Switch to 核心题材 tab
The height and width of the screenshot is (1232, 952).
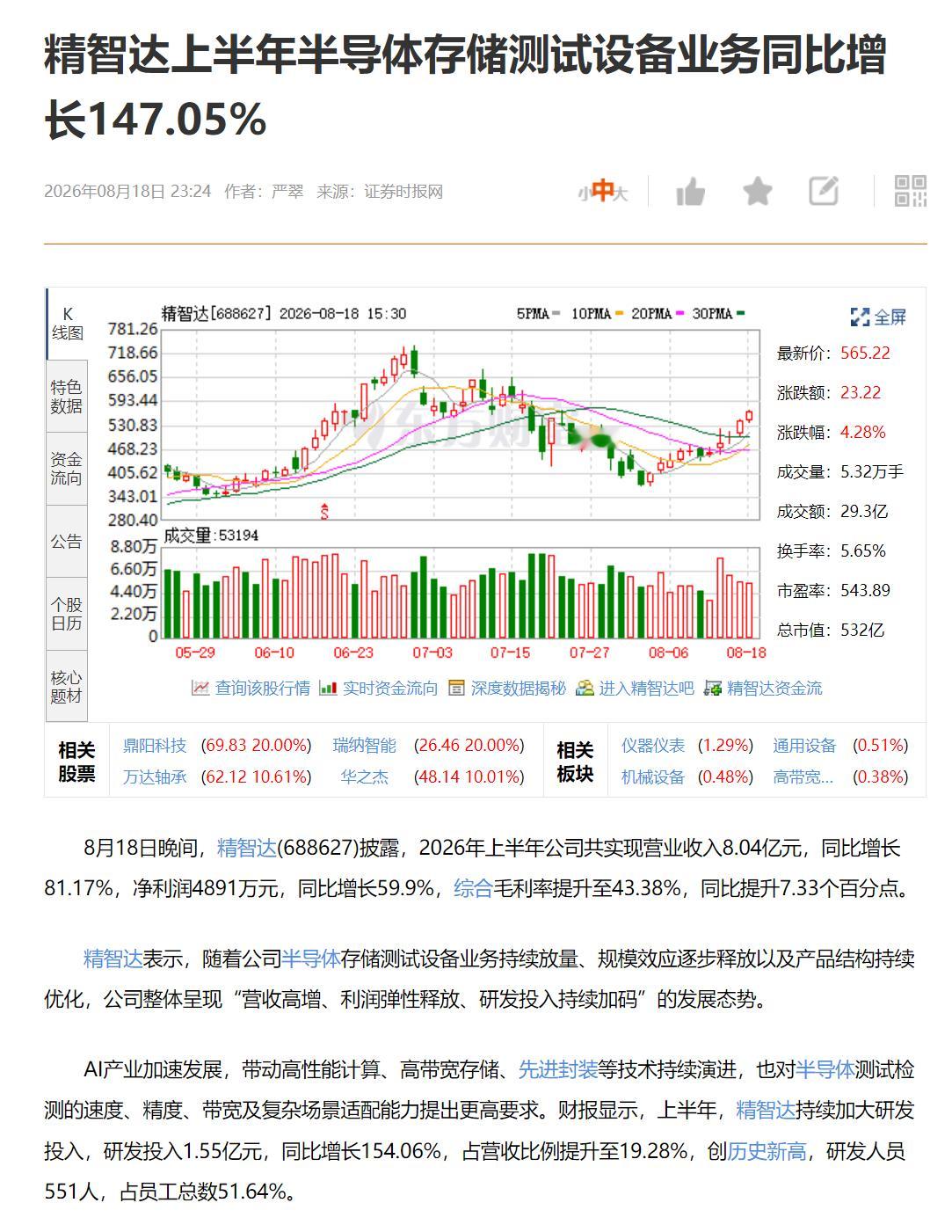[x=67, y=687]
